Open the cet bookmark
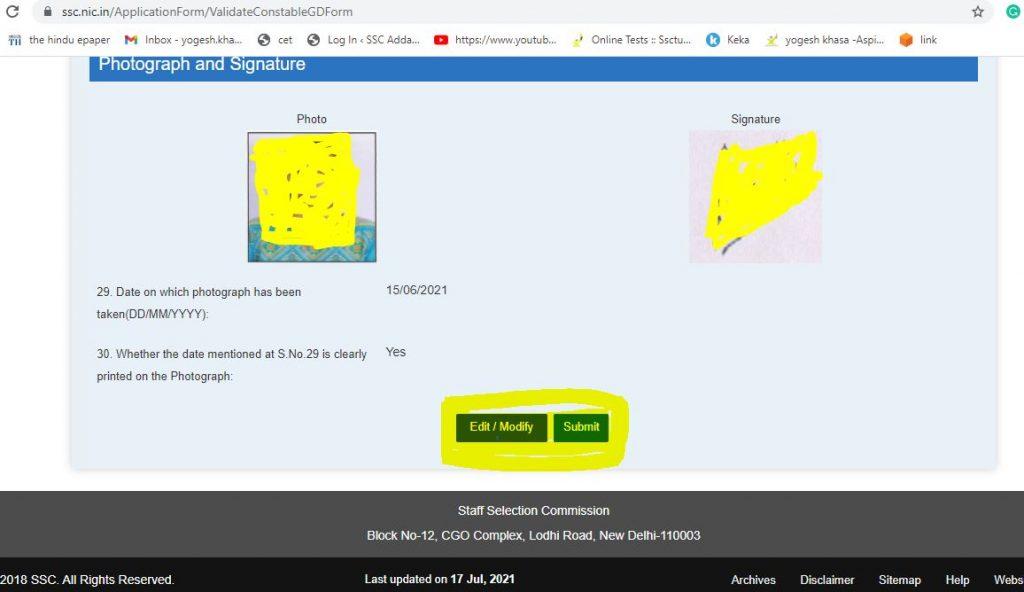Image resolution: width=1024 pixels, height=592 pixels. pos(275,40)
